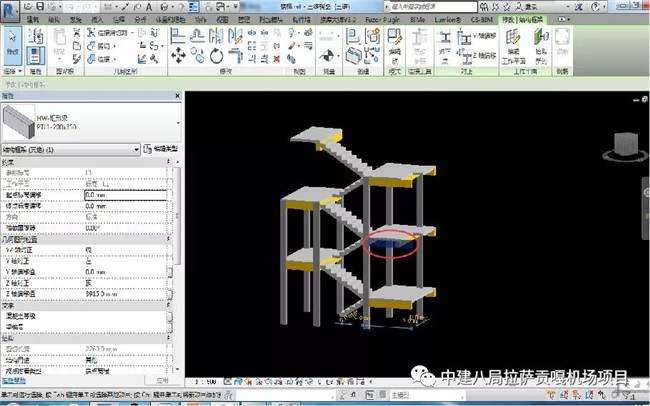Switch to the Insert ribbon tab
650x406 pixels.
[97, 19]
